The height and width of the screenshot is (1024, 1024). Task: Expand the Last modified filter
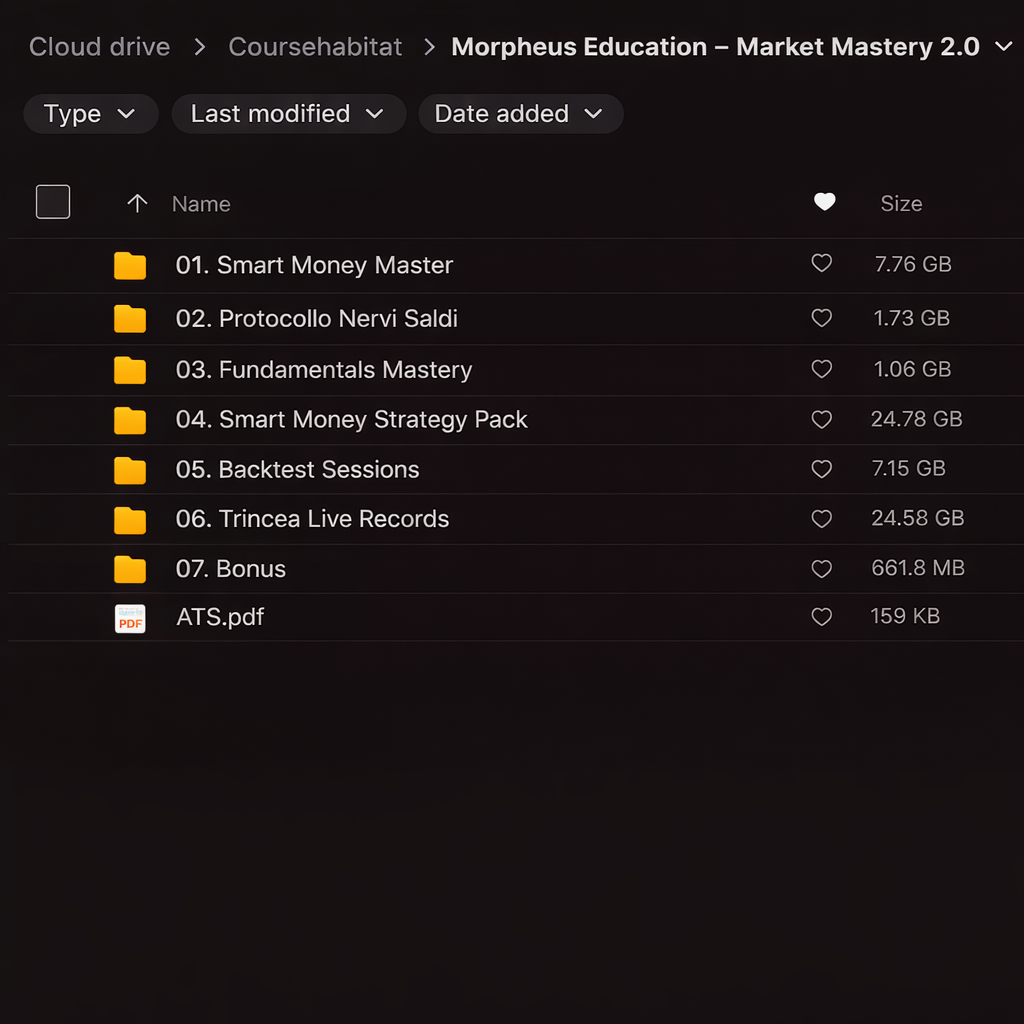[288, 114]
